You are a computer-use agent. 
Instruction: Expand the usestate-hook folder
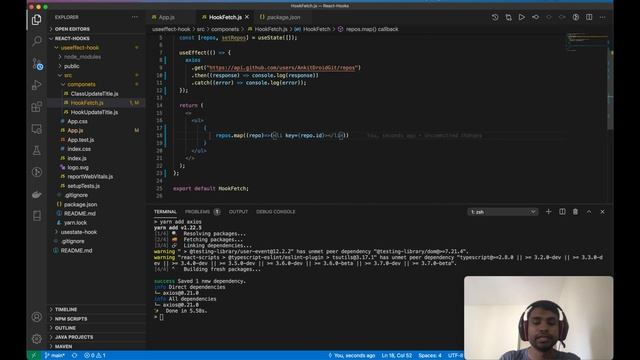[78, 232]
